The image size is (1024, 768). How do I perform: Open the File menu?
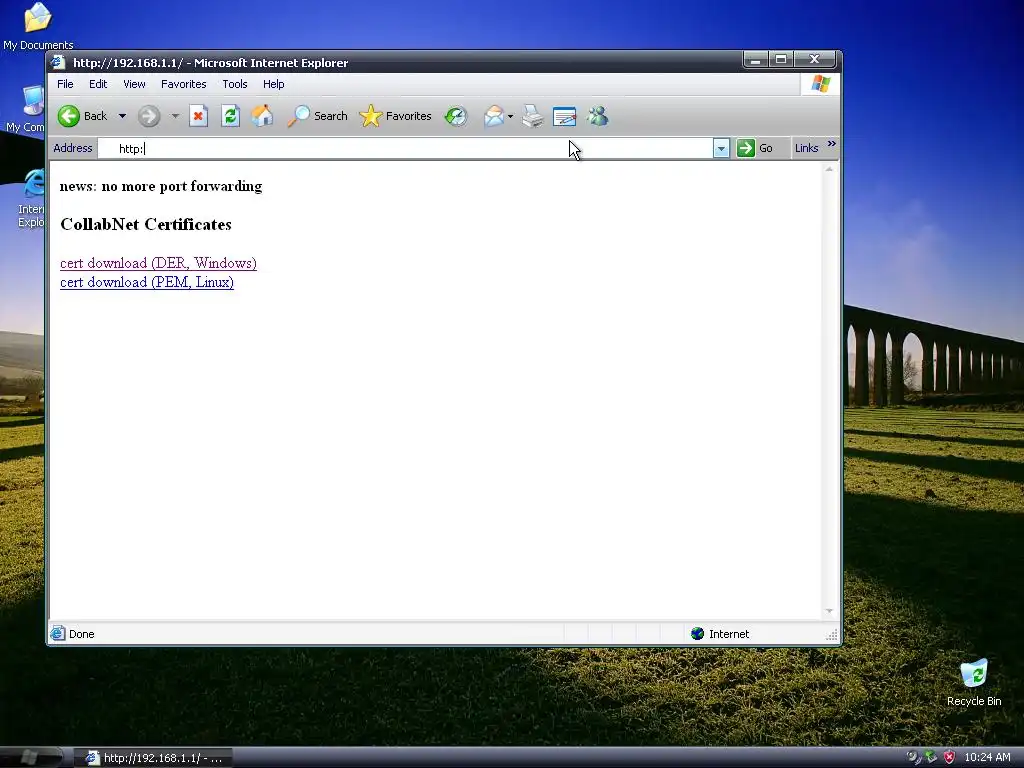65,84
